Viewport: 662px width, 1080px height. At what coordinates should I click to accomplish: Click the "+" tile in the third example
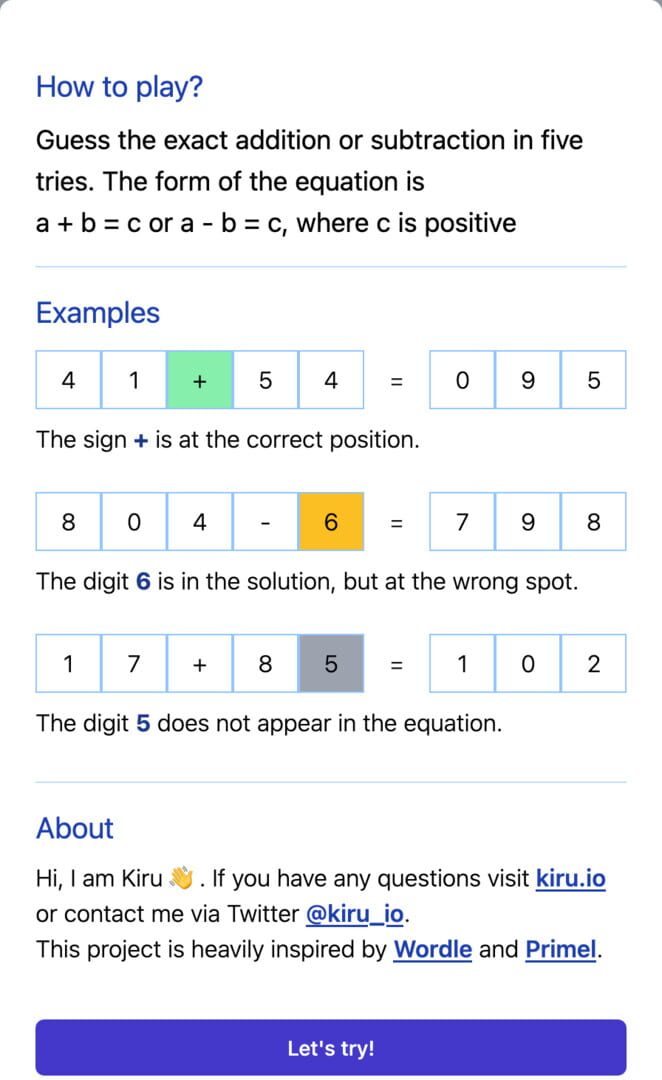pyautogui.click(x=199, y=663)
